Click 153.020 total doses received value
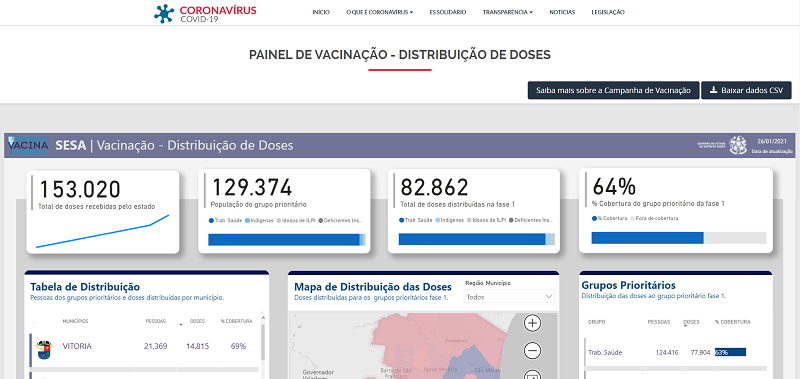The image size is (800, 379). [80, 190]
